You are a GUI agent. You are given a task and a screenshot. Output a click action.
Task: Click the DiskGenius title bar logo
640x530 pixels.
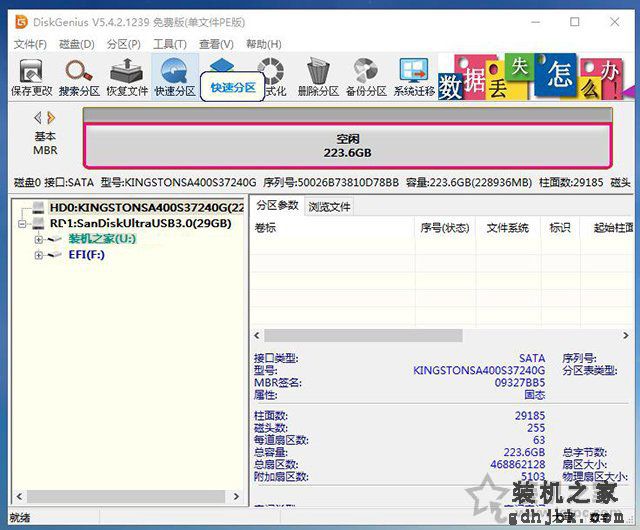click(21, 22)
